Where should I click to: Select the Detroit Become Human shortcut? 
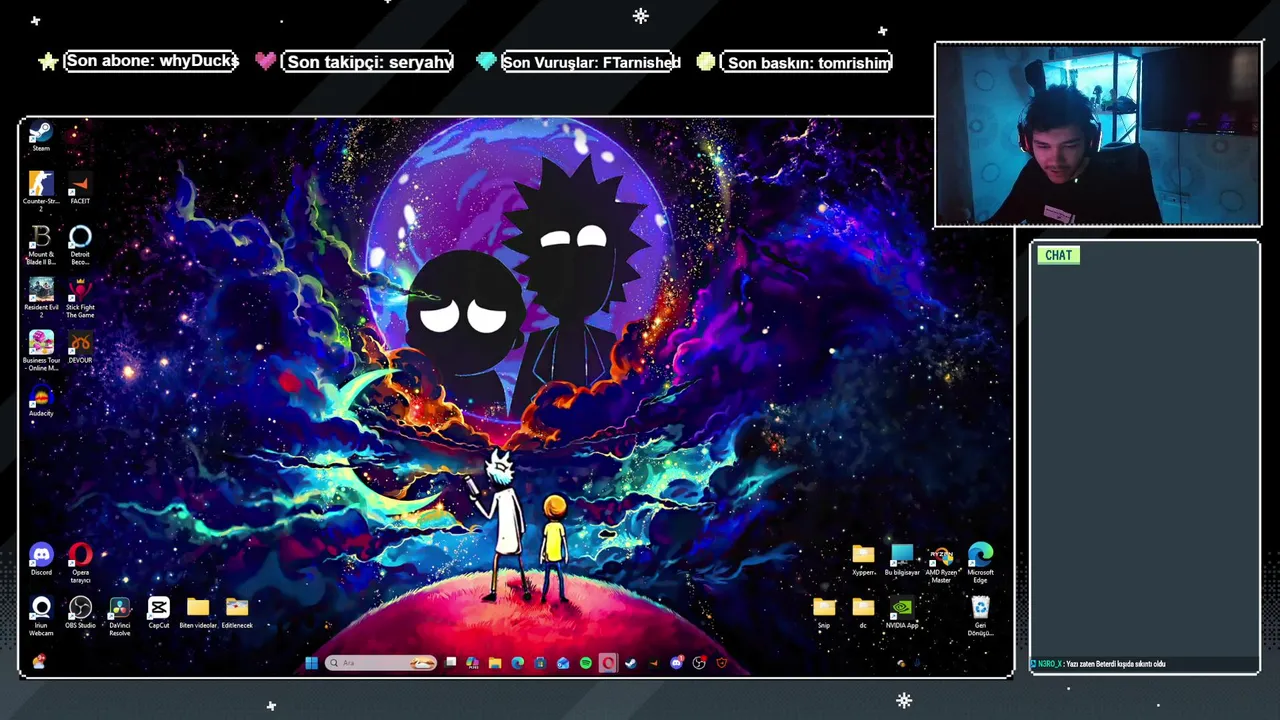(80, 244)
